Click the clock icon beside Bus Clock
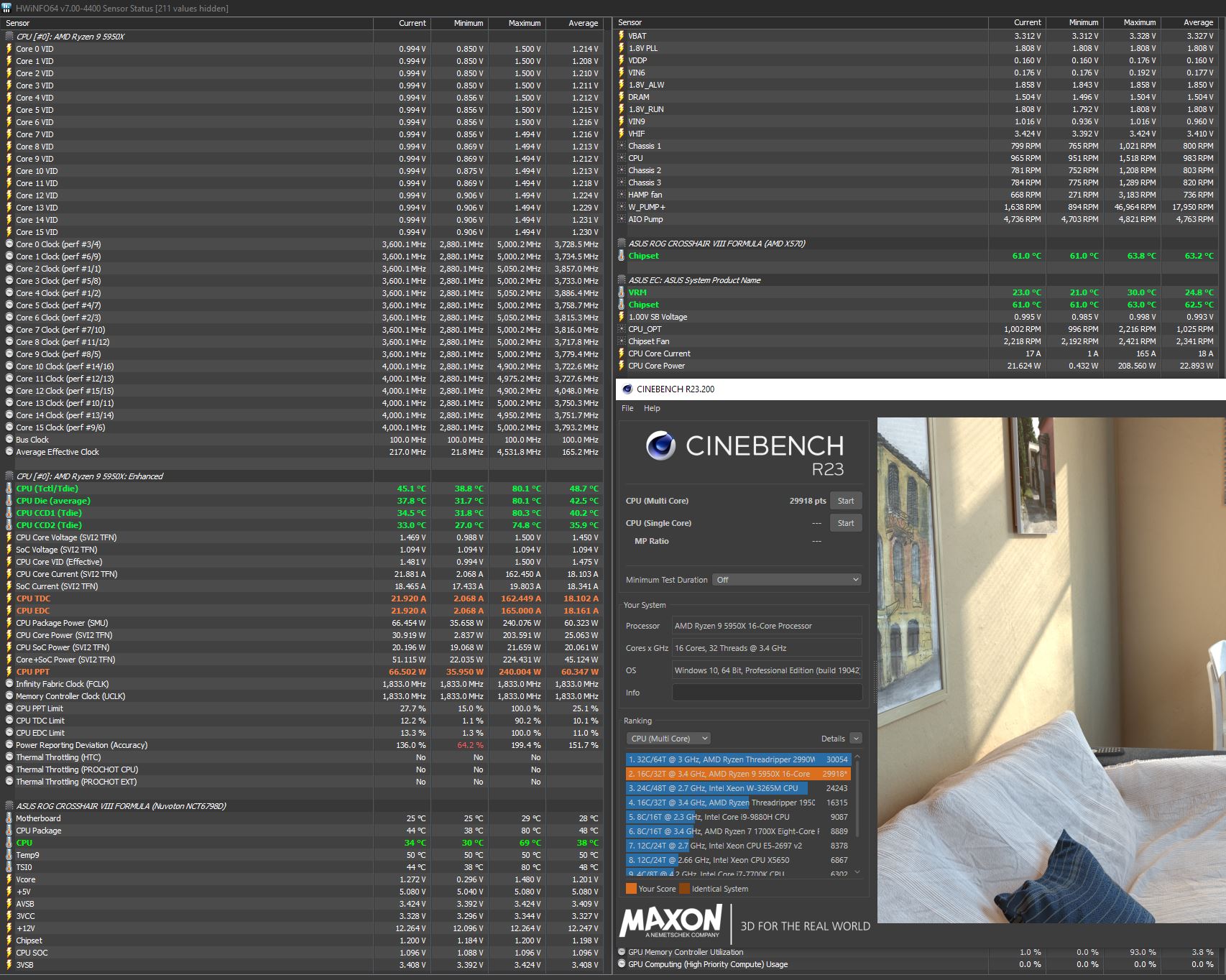Viewport: 1226px width, 980px height. pos(9,440)
